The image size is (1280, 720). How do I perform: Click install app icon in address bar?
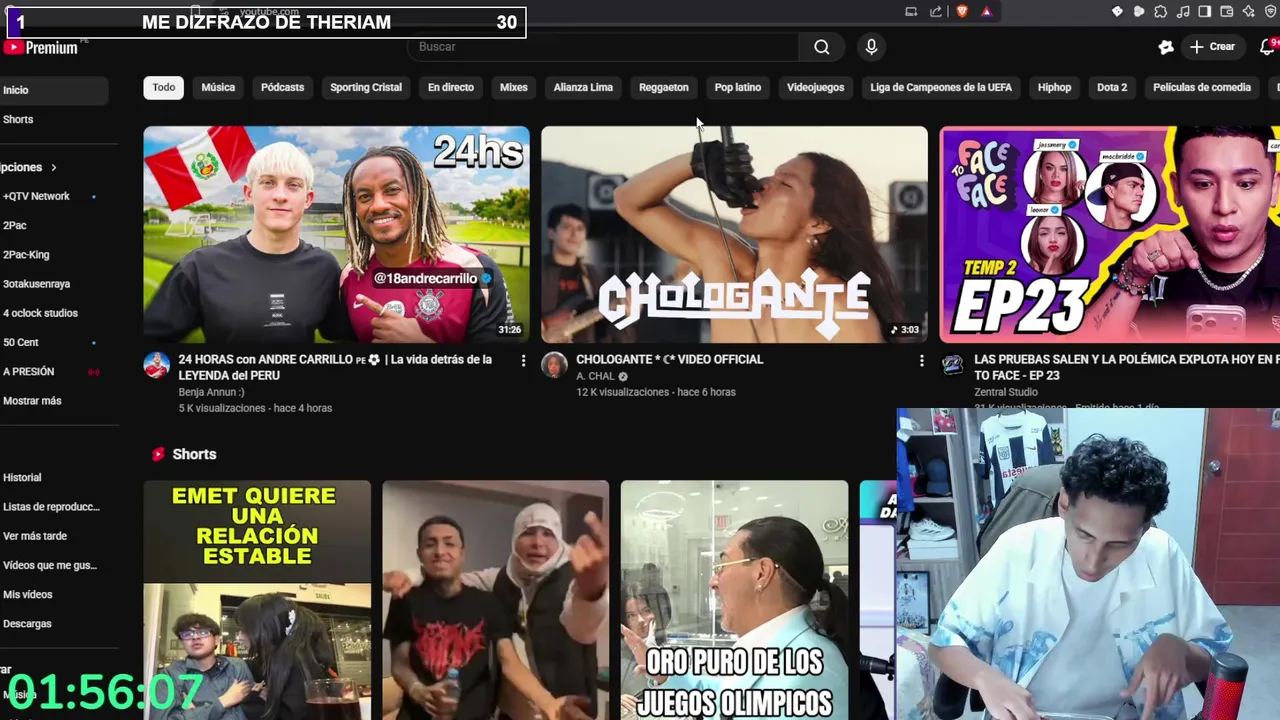point(911,11)
